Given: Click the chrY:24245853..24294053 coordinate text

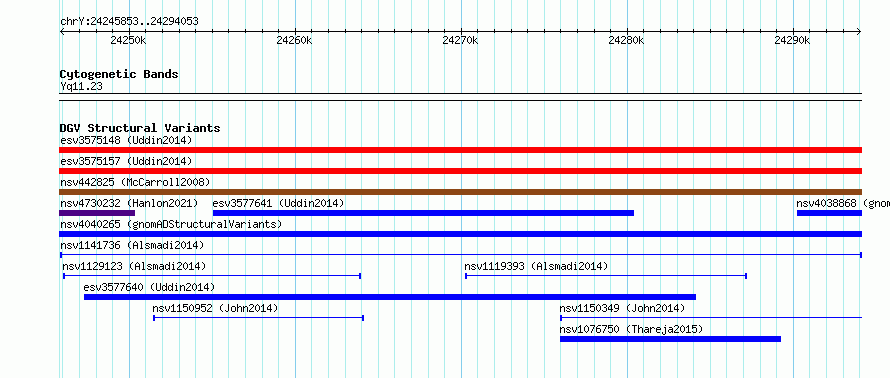Looking at the screenshot, I should coord(129,21).
